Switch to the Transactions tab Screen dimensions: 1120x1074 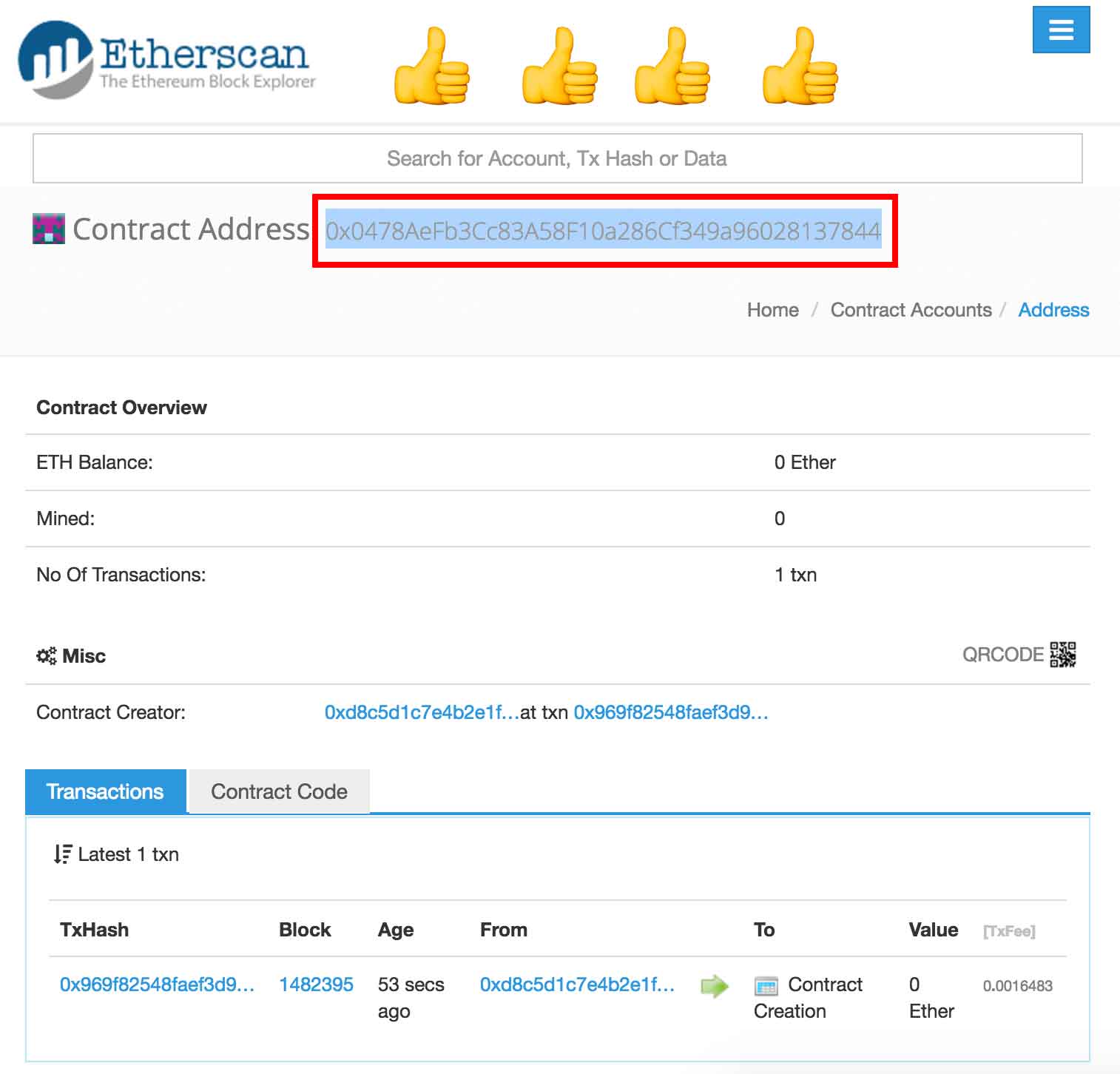(x=106, y=791)
